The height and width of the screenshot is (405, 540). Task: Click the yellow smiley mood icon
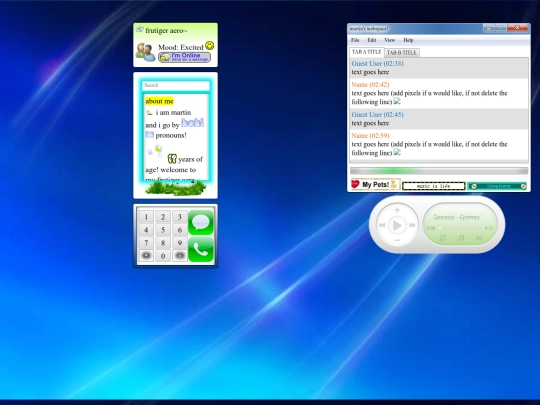(x=209, y=45)
